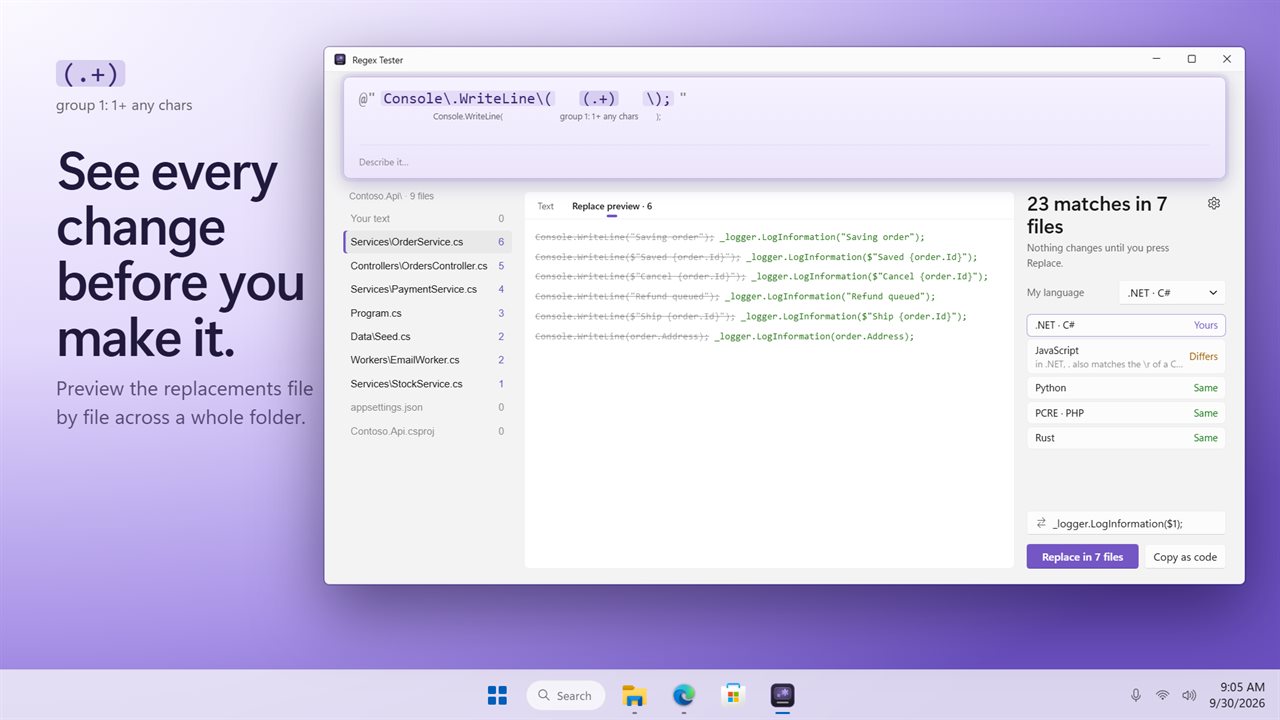Viewport: 1280px width, 720px height.
Task: Open Services\PaymentService.cs in file list
Action: (427, 289)
